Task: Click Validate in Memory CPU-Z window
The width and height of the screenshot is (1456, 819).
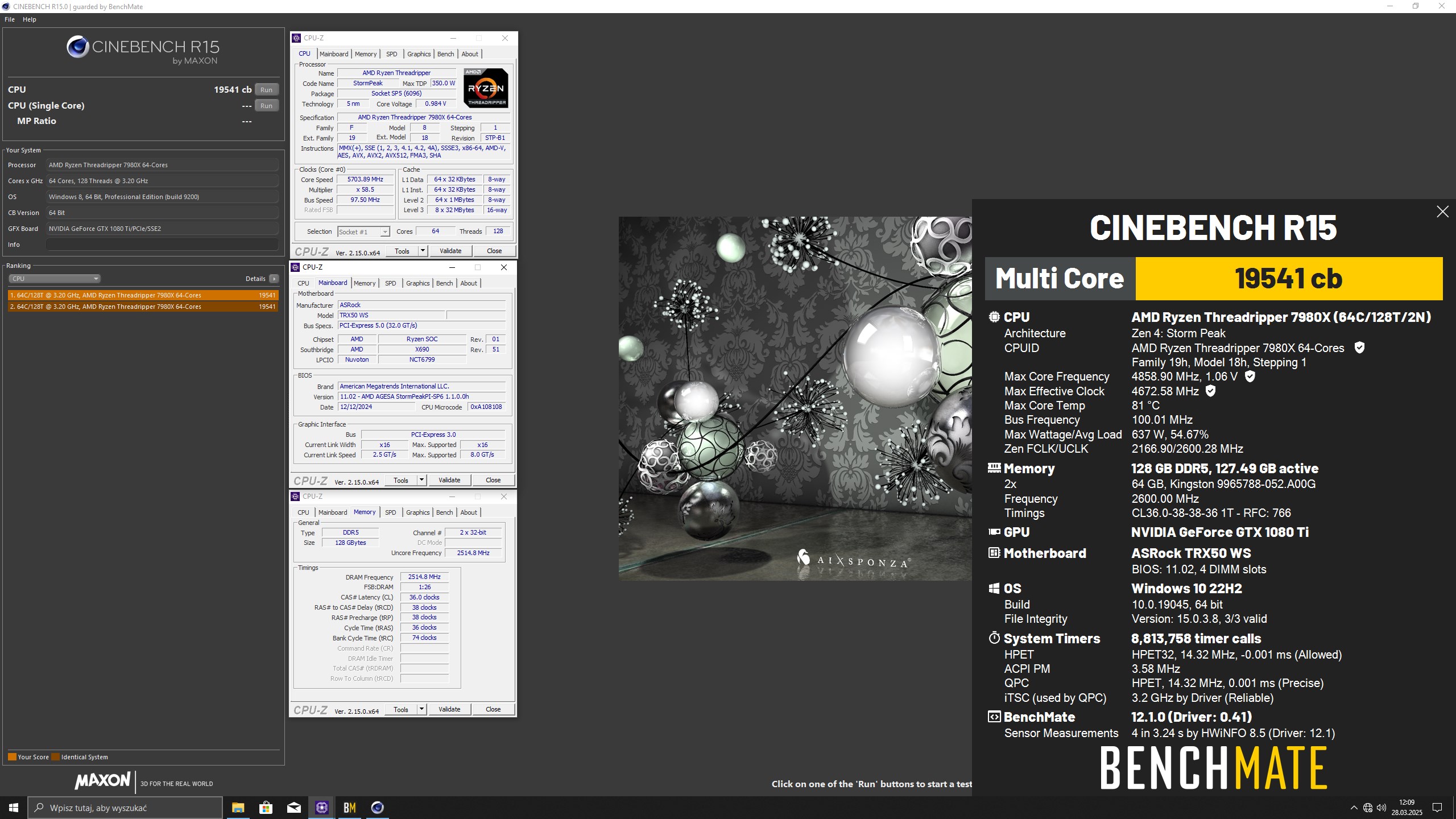Action: tap(449, 709)
